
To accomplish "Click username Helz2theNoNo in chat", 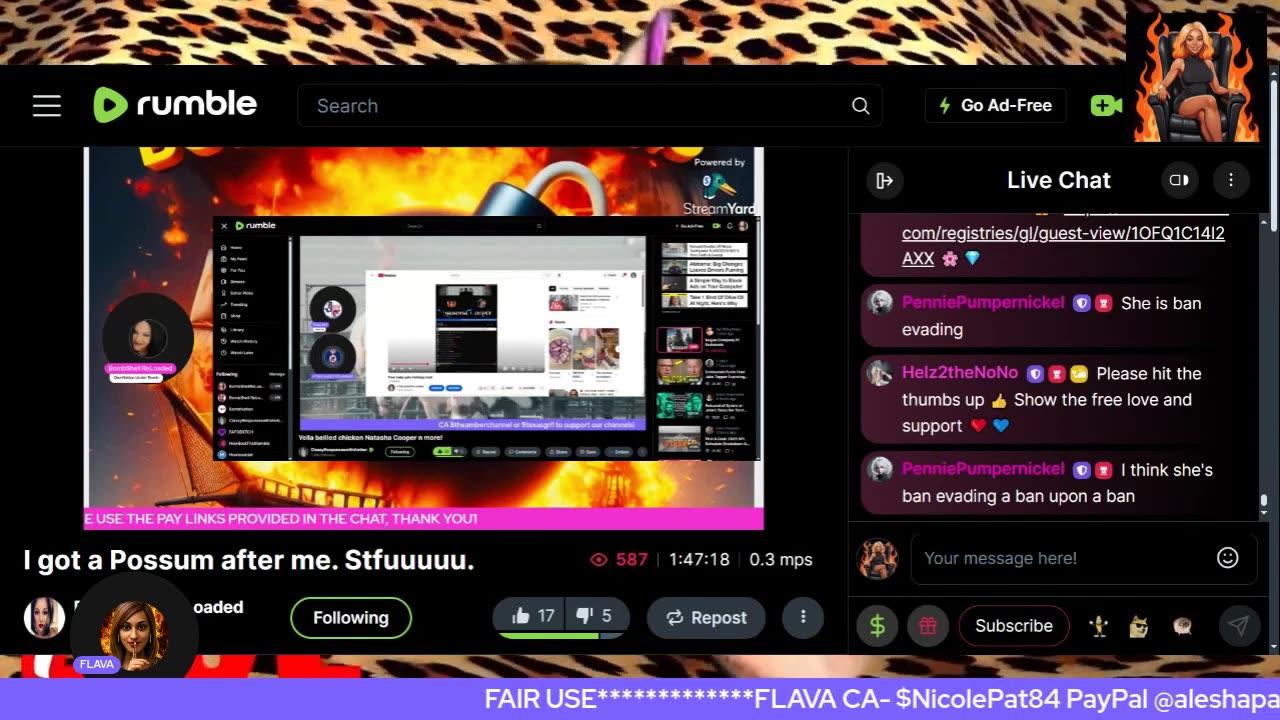I will [x=960, y=372].
